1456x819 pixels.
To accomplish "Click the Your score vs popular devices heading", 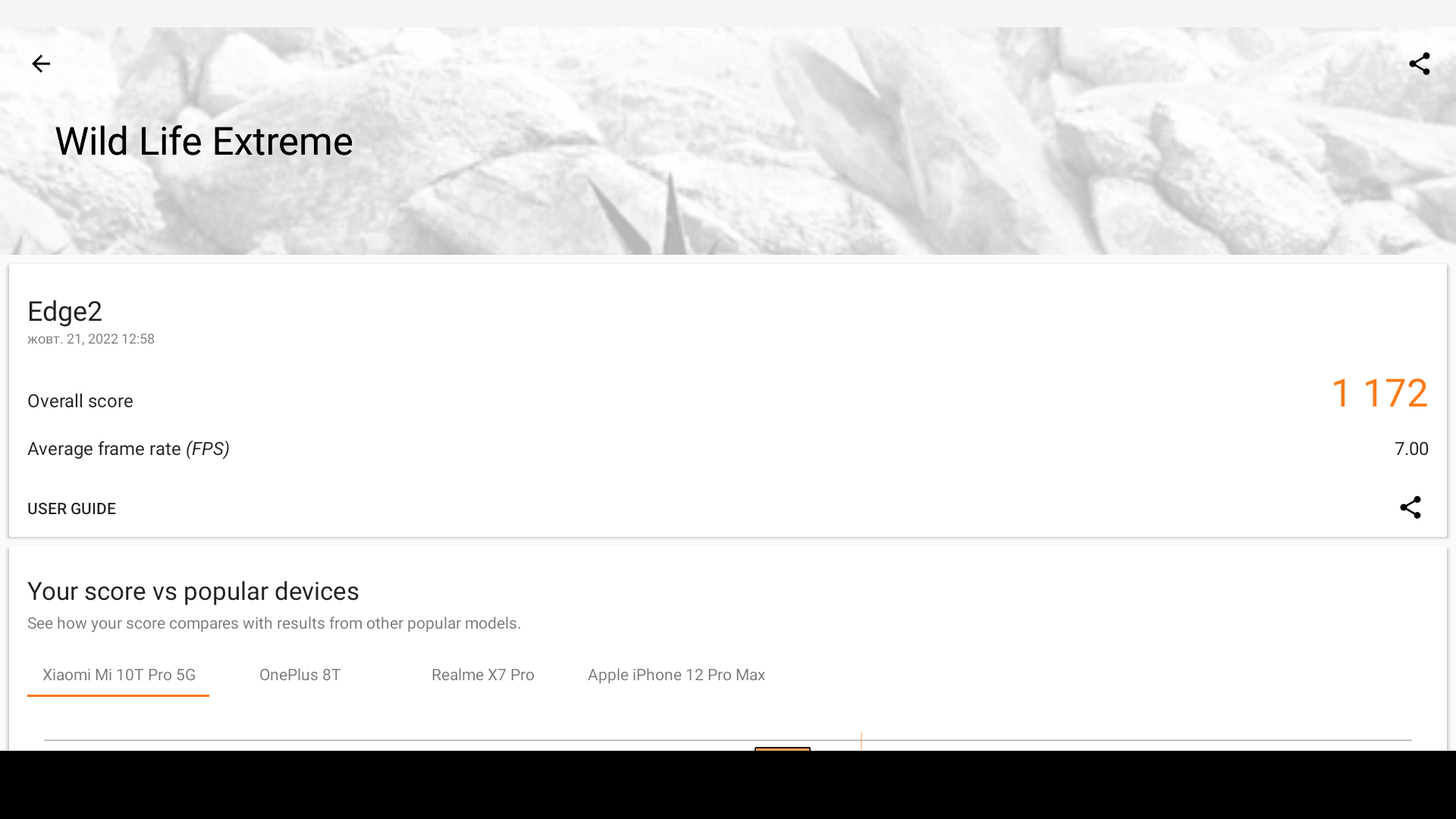I will tap(193, 591).
